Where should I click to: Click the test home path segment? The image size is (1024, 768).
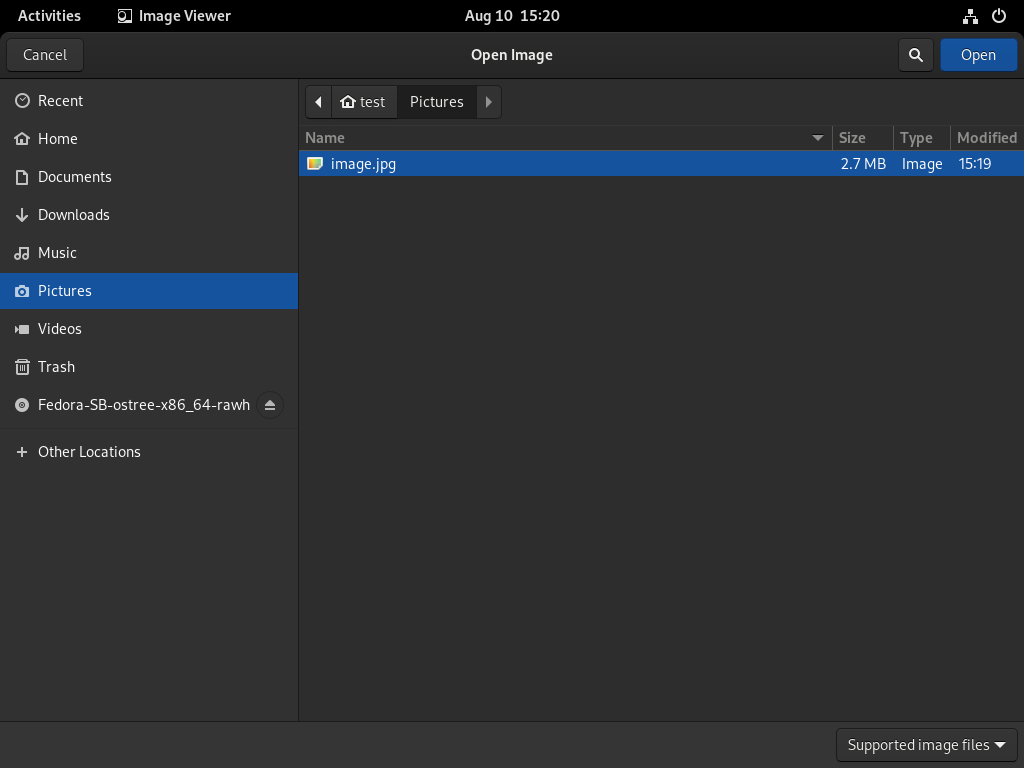click(x=364, y=102)
